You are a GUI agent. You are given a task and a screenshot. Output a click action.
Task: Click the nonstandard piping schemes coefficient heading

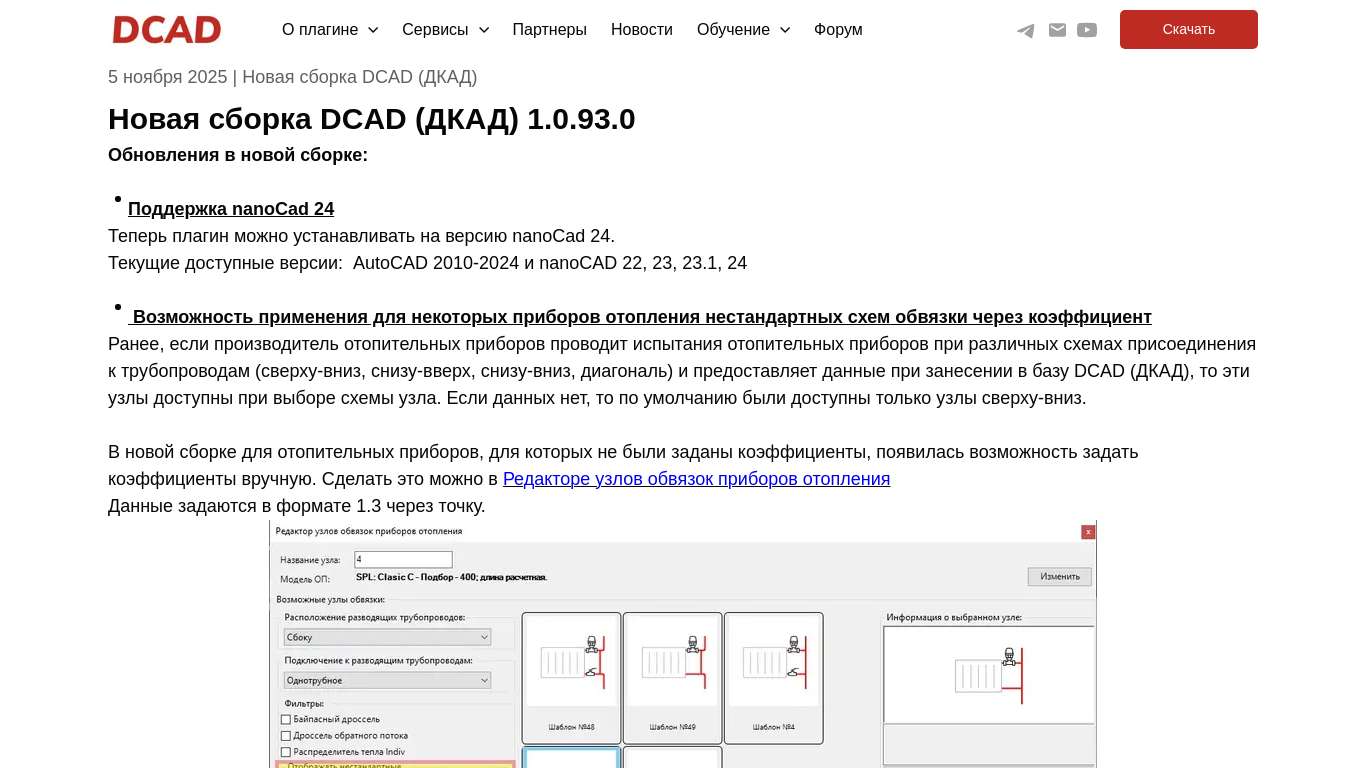[640, 317]
